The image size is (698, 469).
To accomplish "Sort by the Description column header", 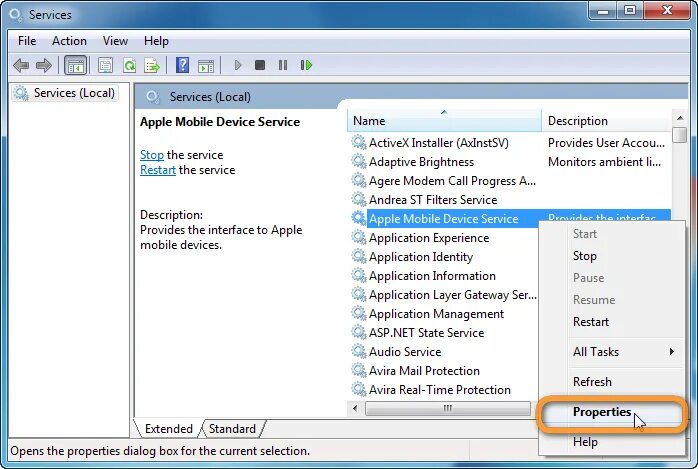I will 606,121.
